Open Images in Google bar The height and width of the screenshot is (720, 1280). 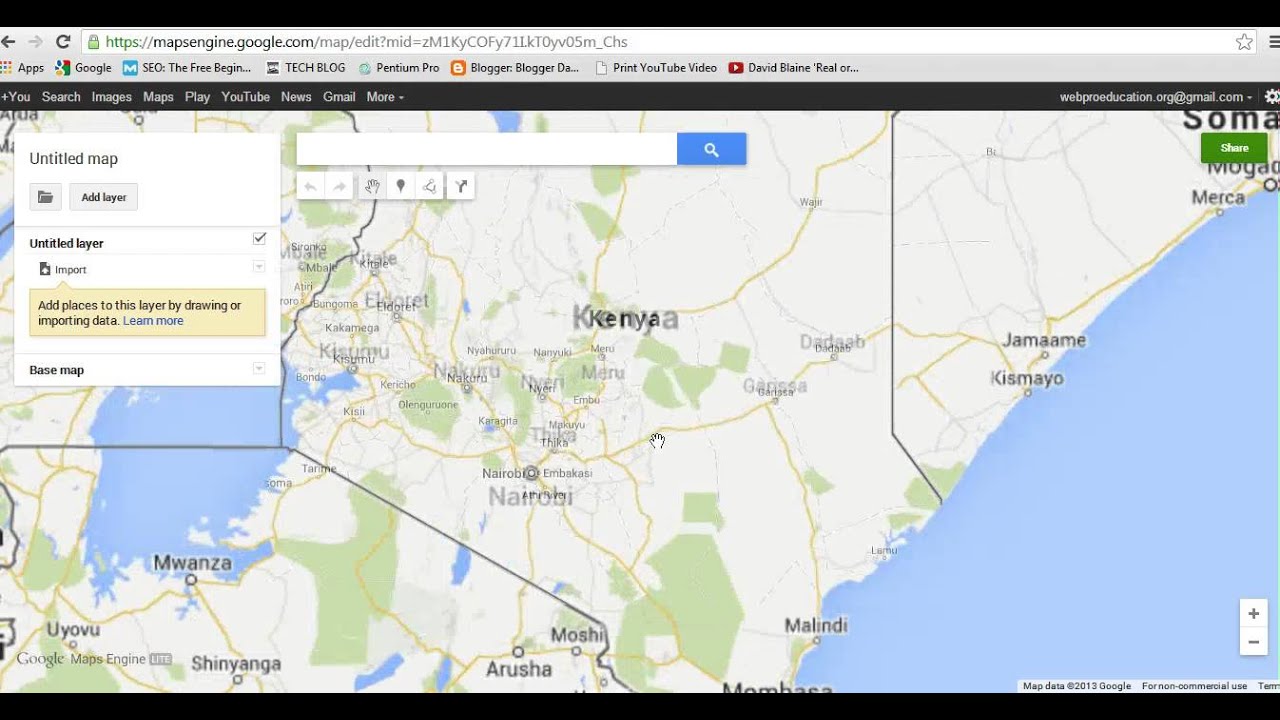(x=111, y=97)
